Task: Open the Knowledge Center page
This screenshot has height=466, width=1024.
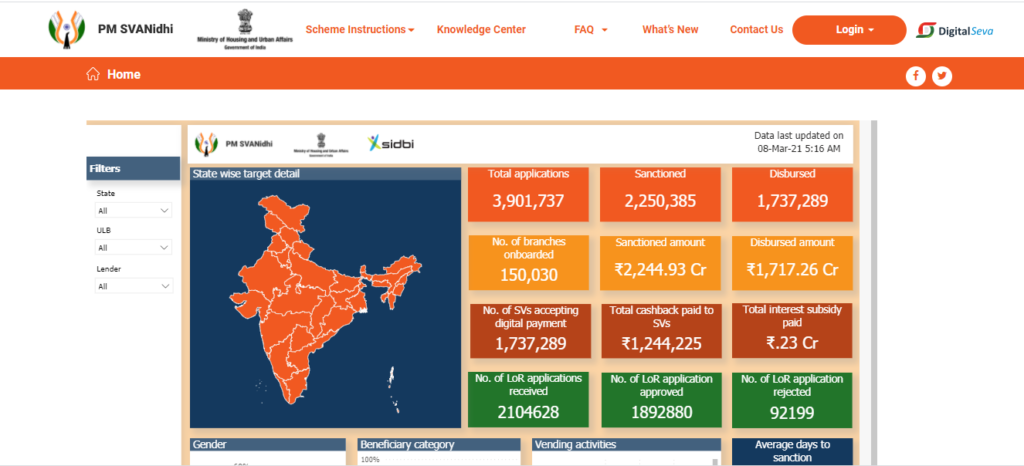Action: [x=481, y=29]
